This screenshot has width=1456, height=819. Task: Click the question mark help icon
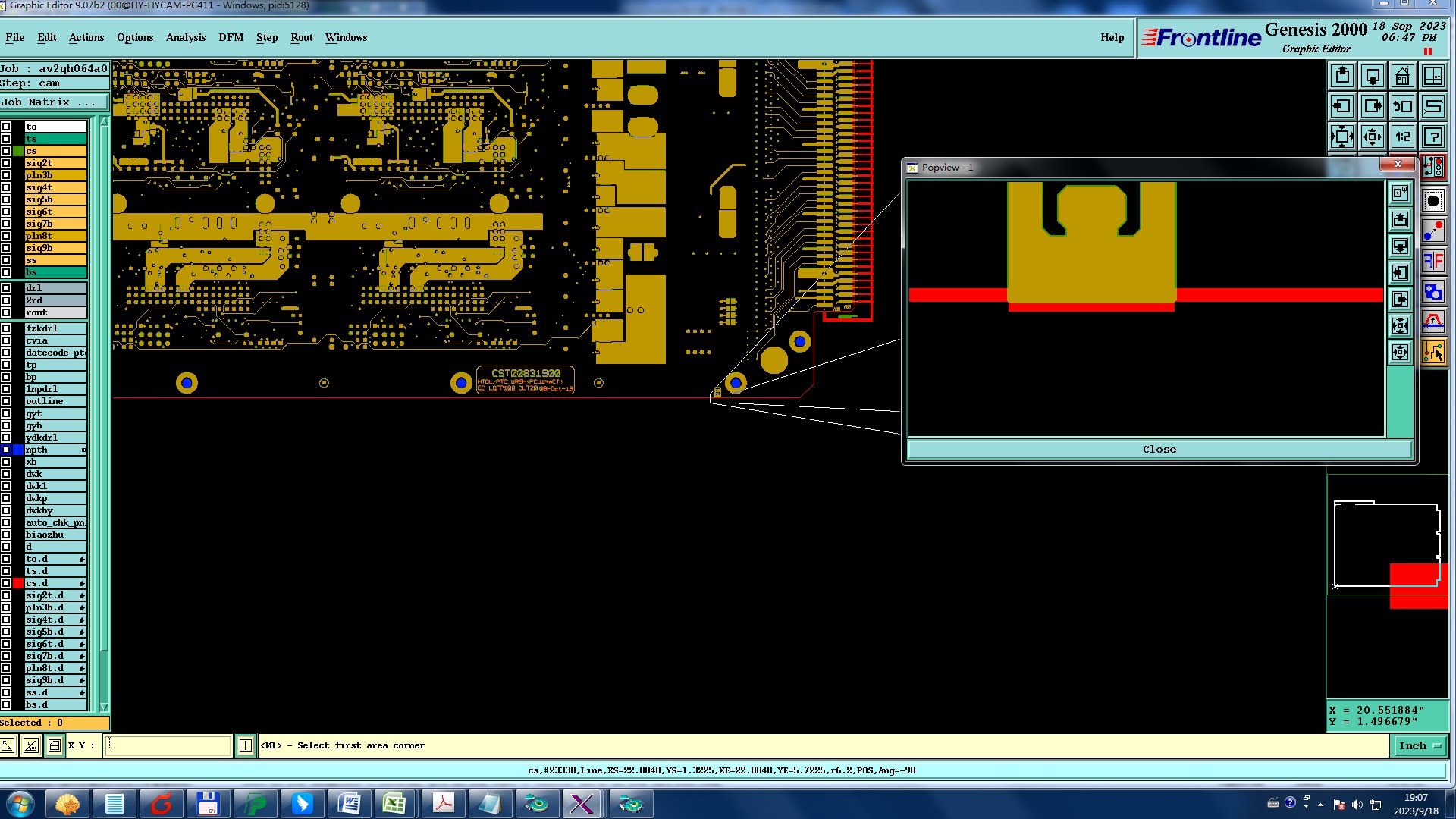tap(1432, 137)
